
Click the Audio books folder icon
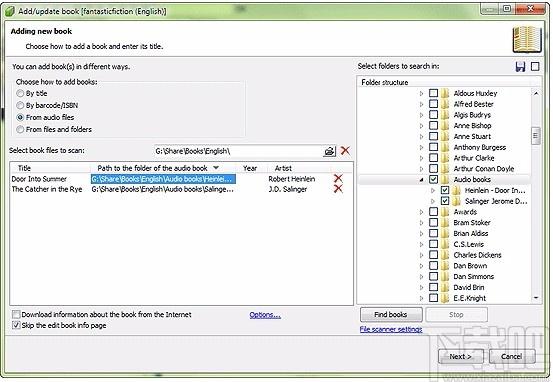pos(445,179)
